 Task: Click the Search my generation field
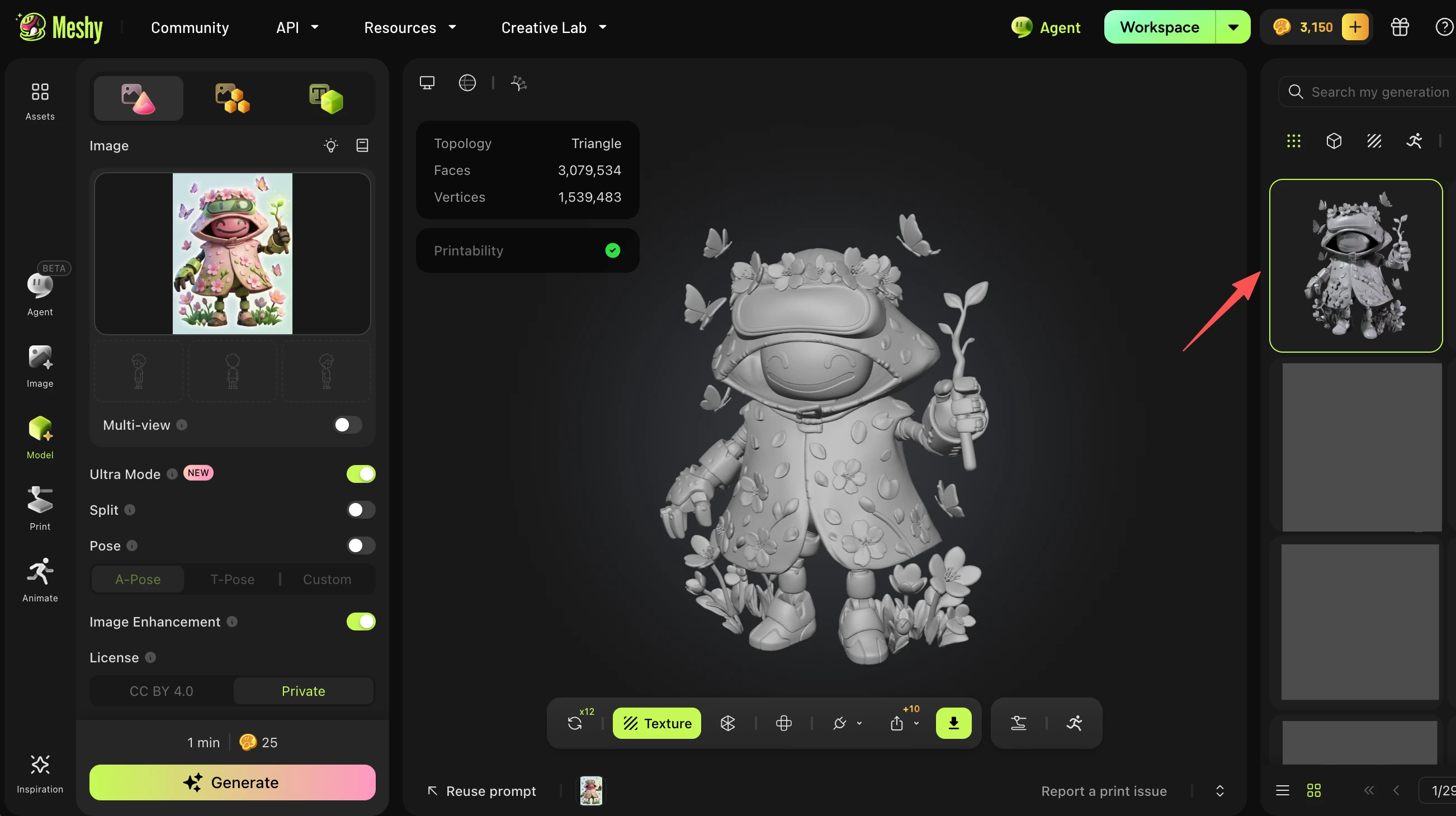(x=1368, y=92)
